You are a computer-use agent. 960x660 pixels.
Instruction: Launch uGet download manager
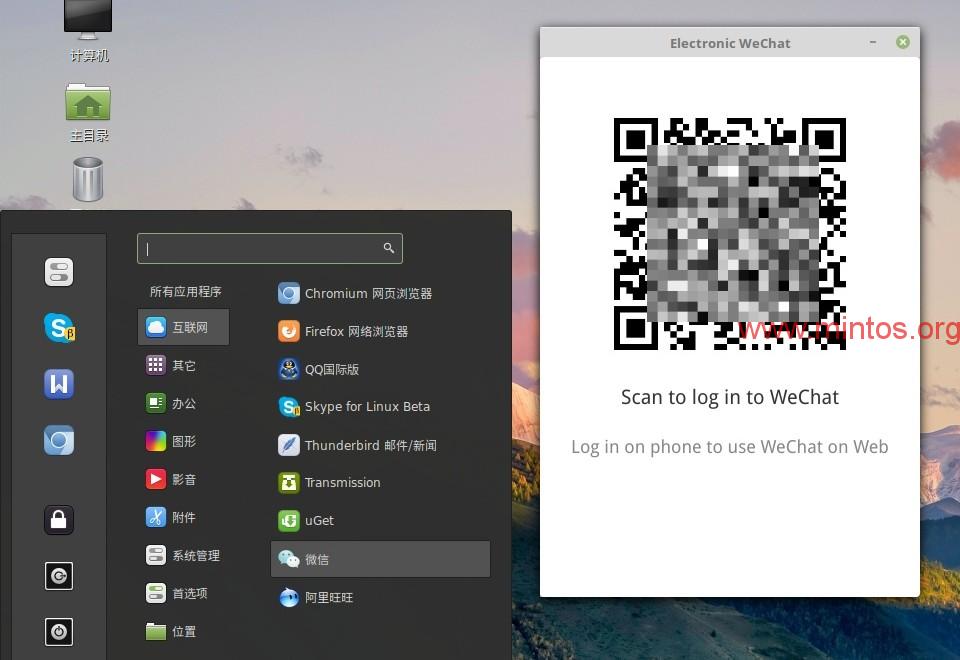(x=319, y=521)
